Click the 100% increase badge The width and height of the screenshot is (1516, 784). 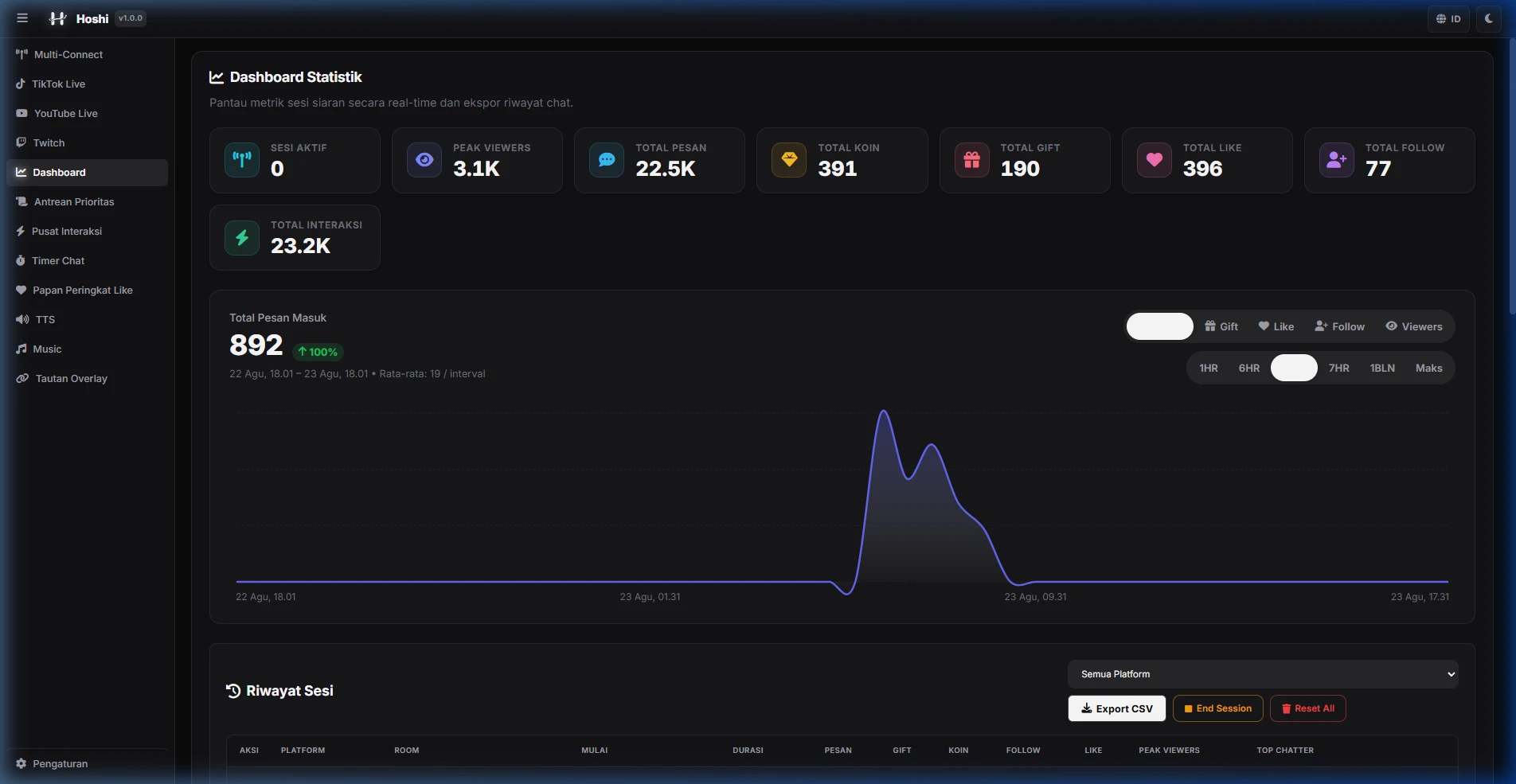(318, 352)
